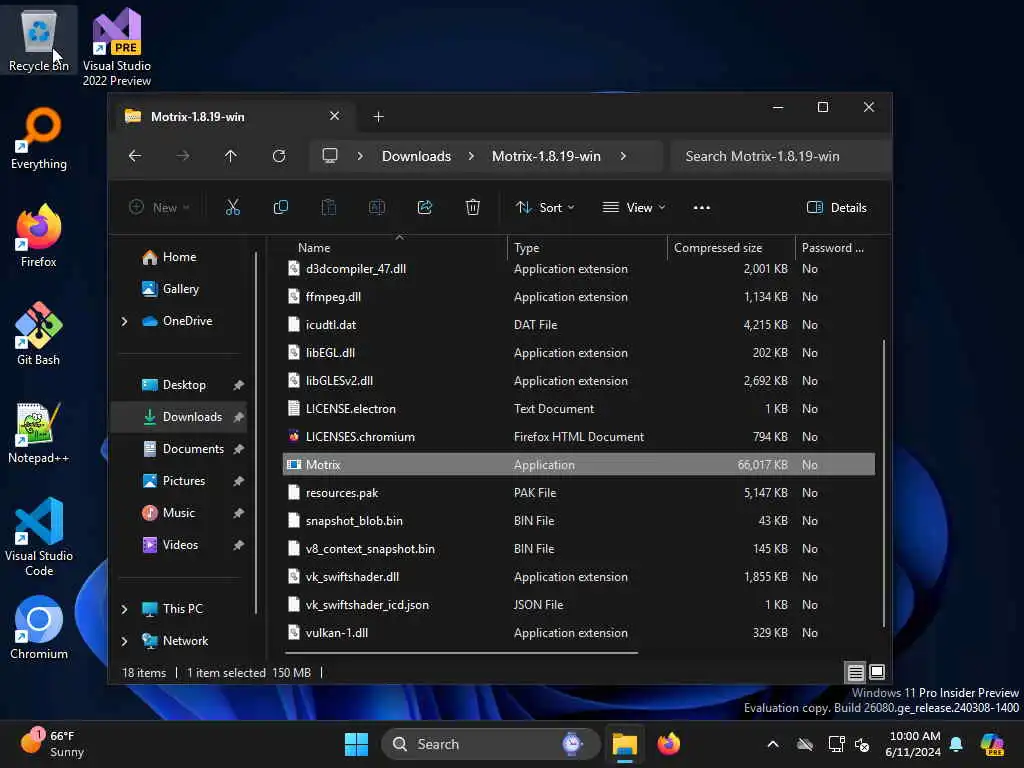
Task: Click the Copy icon in Explorer toolbar
Action: tap(281, 208)
